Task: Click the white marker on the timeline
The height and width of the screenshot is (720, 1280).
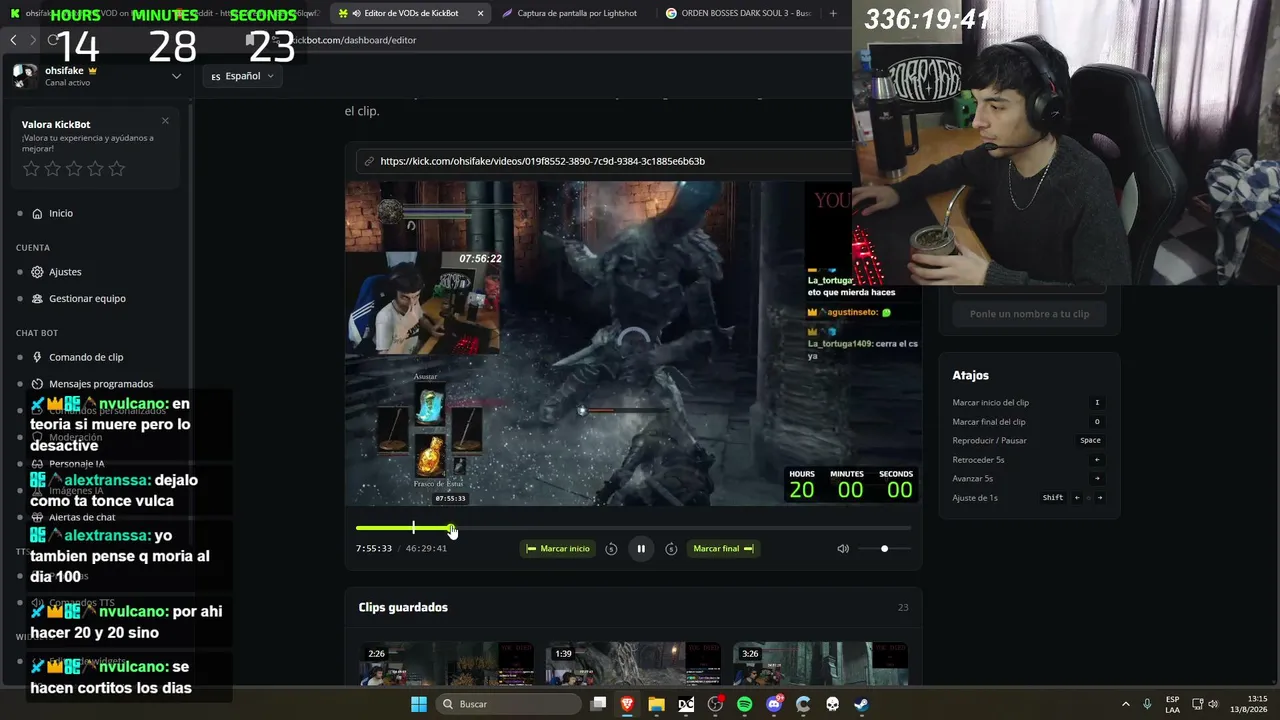Action: point(413,528)
